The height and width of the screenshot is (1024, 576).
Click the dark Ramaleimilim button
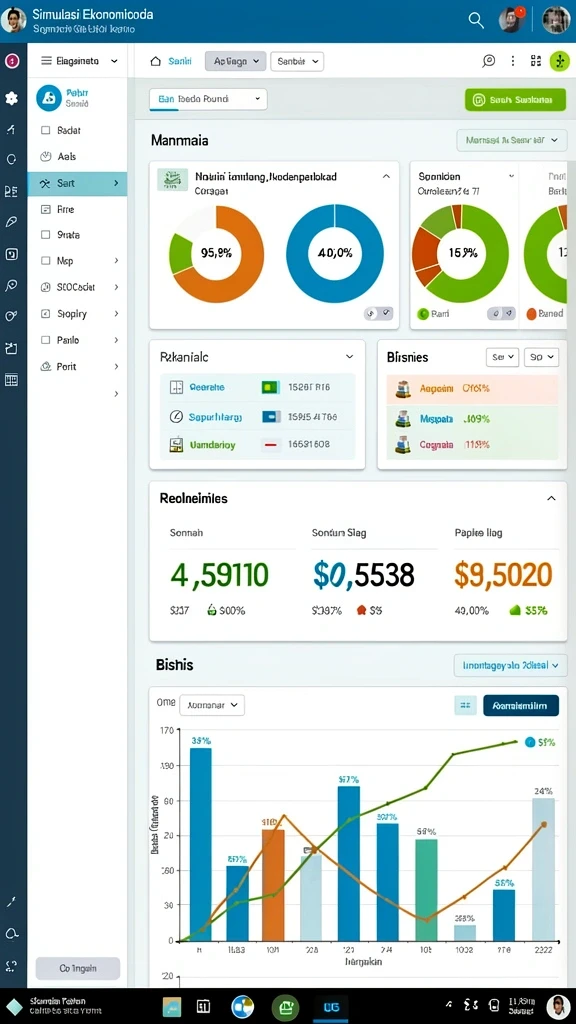[520, 705]
